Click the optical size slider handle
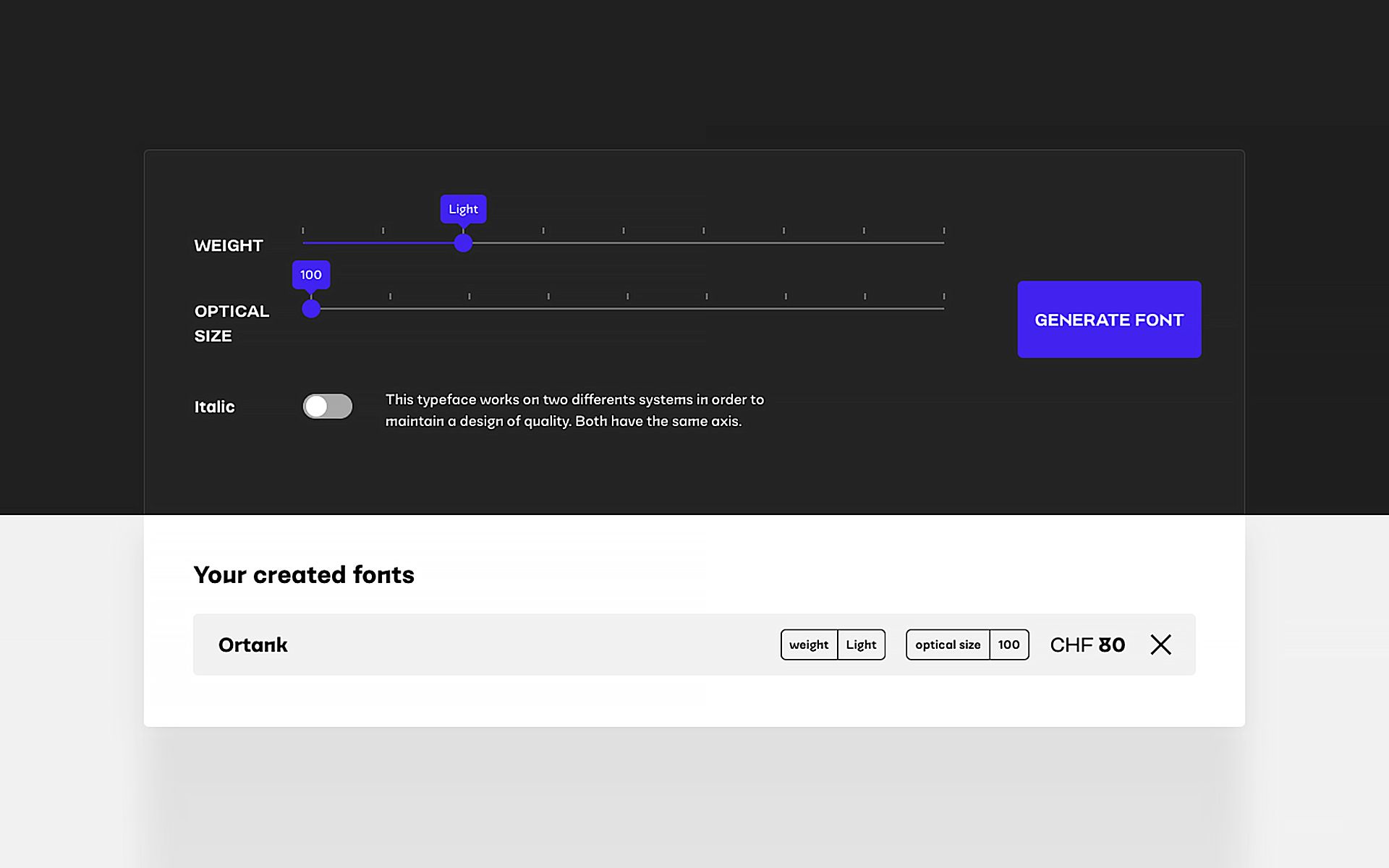 coord(311,309)
